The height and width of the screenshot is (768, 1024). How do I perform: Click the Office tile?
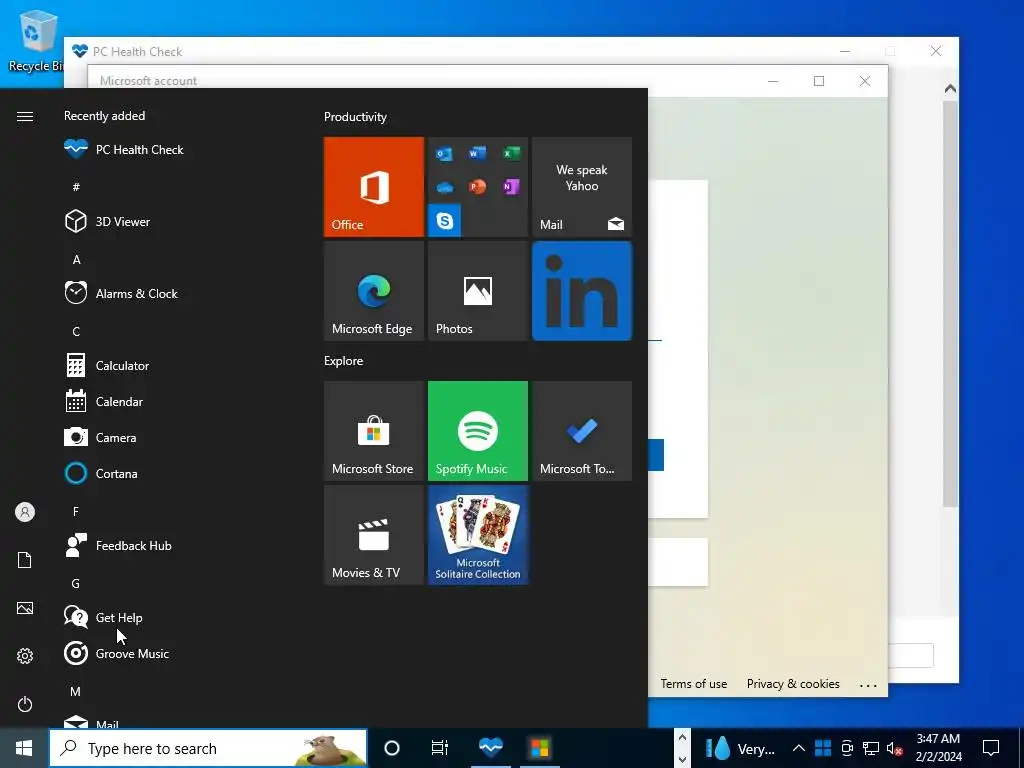click(374, 187)
